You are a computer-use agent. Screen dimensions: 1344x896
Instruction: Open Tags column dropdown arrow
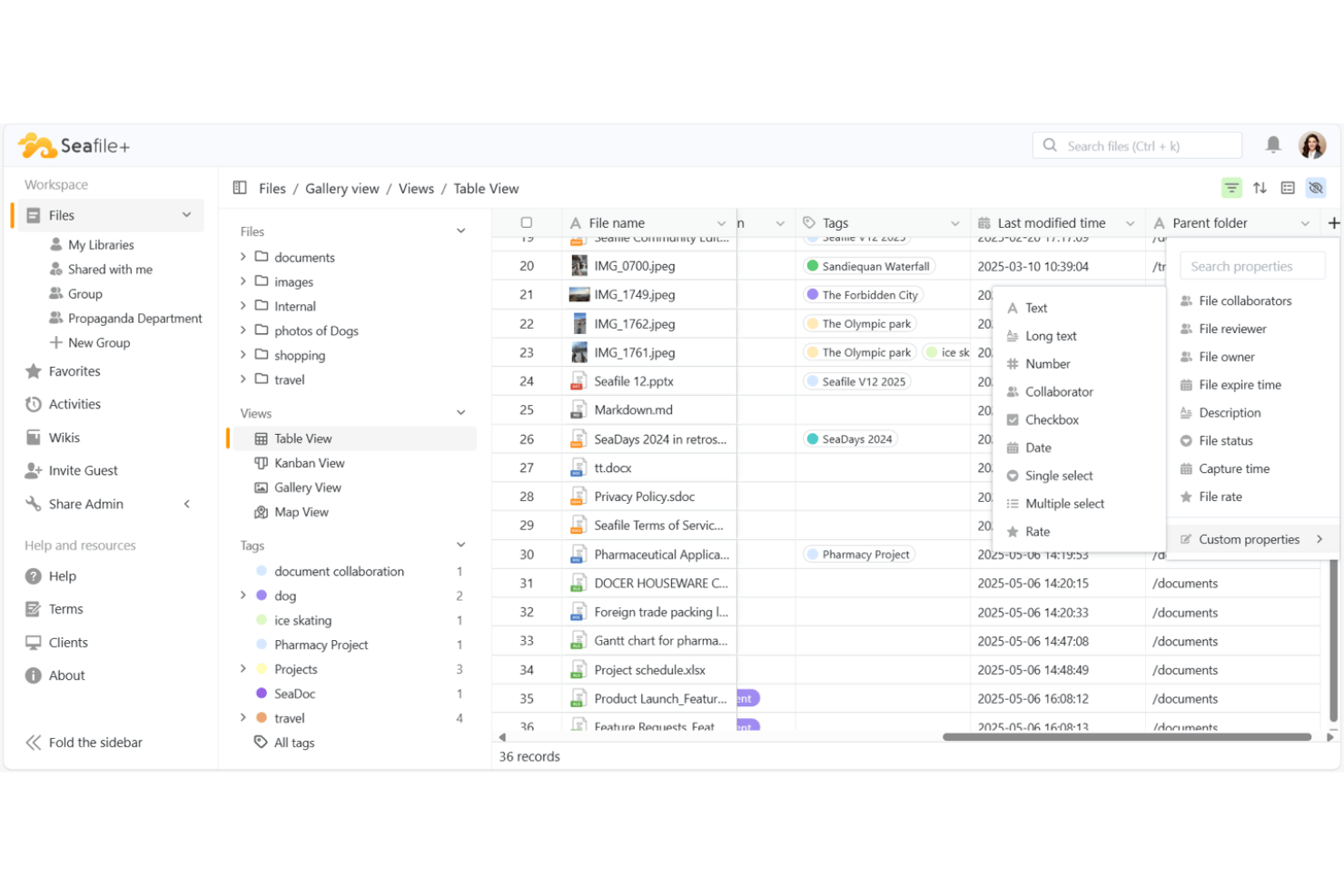(x=955, y=223)
